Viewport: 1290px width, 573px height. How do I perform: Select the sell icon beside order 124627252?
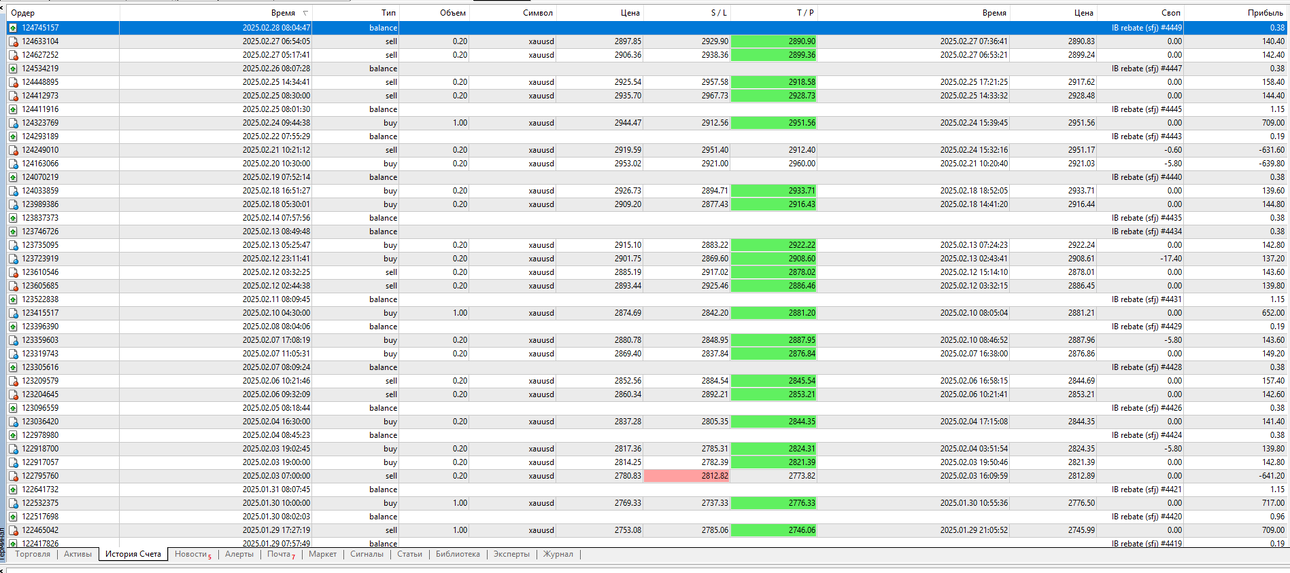[x=13, y=55]
